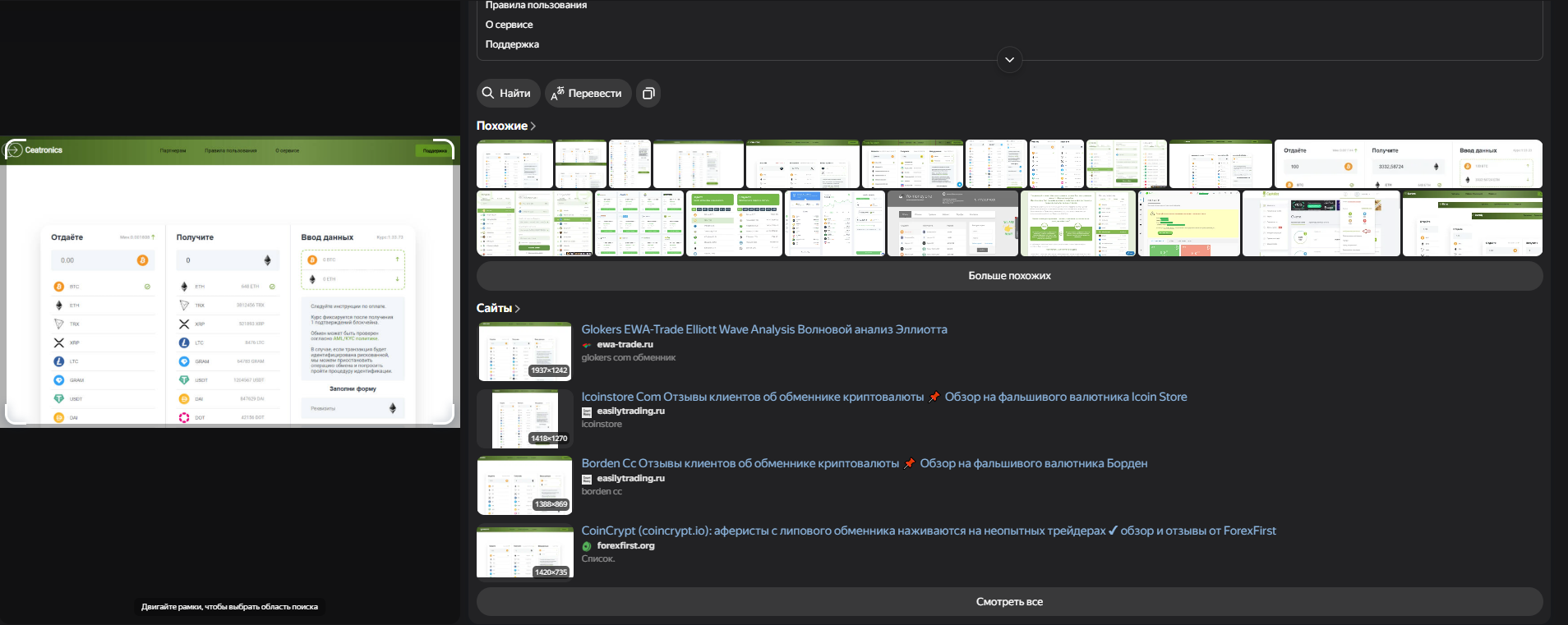1568x625 pixels.
Task: Click the Отдайте amount input field
Action: pos(103,260)
